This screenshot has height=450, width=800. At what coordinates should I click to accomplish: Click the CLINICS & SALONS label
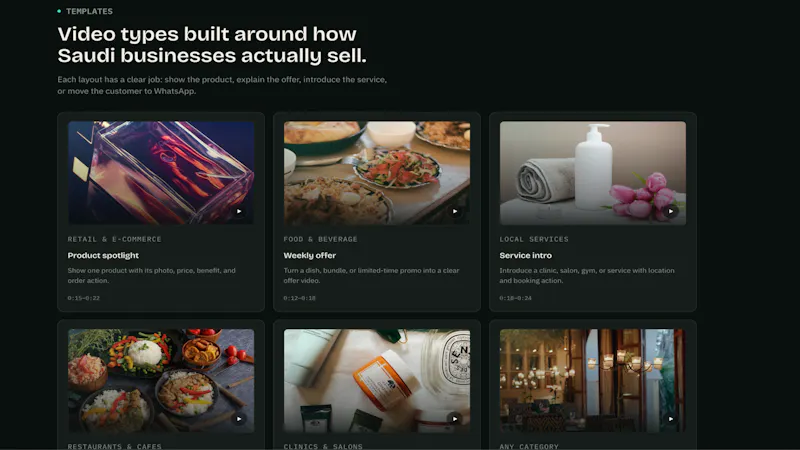tap(323, 446)
